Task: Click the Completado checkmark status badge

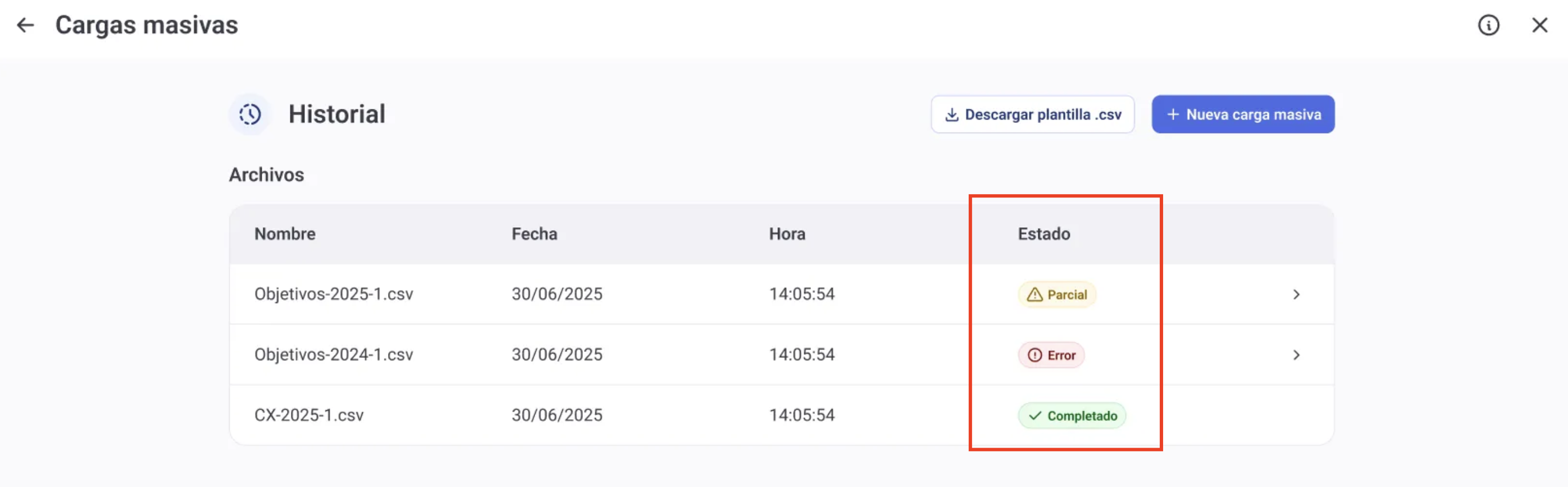Action: pos(1072,416)
